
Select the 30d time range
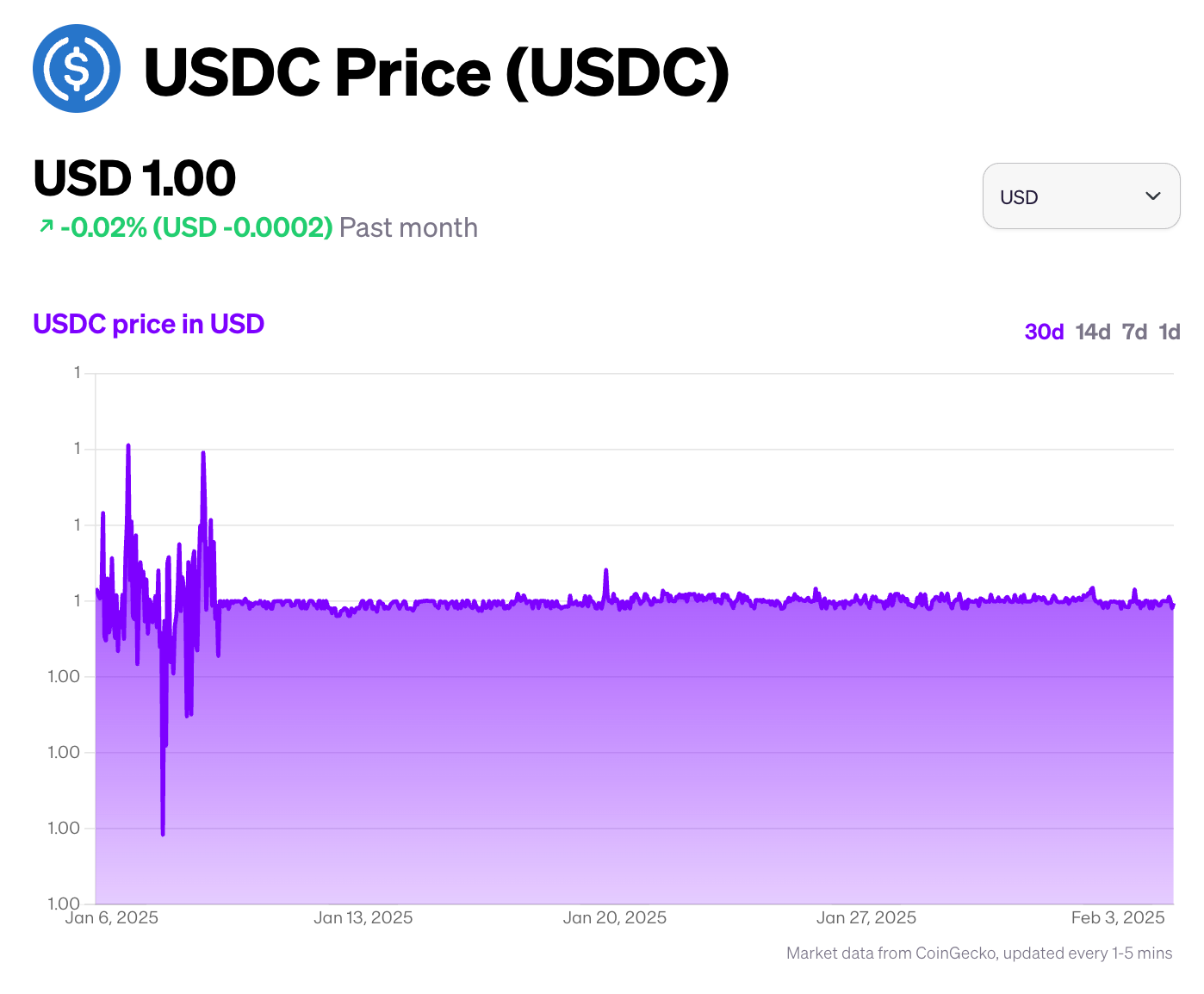tap(1043, 331)
